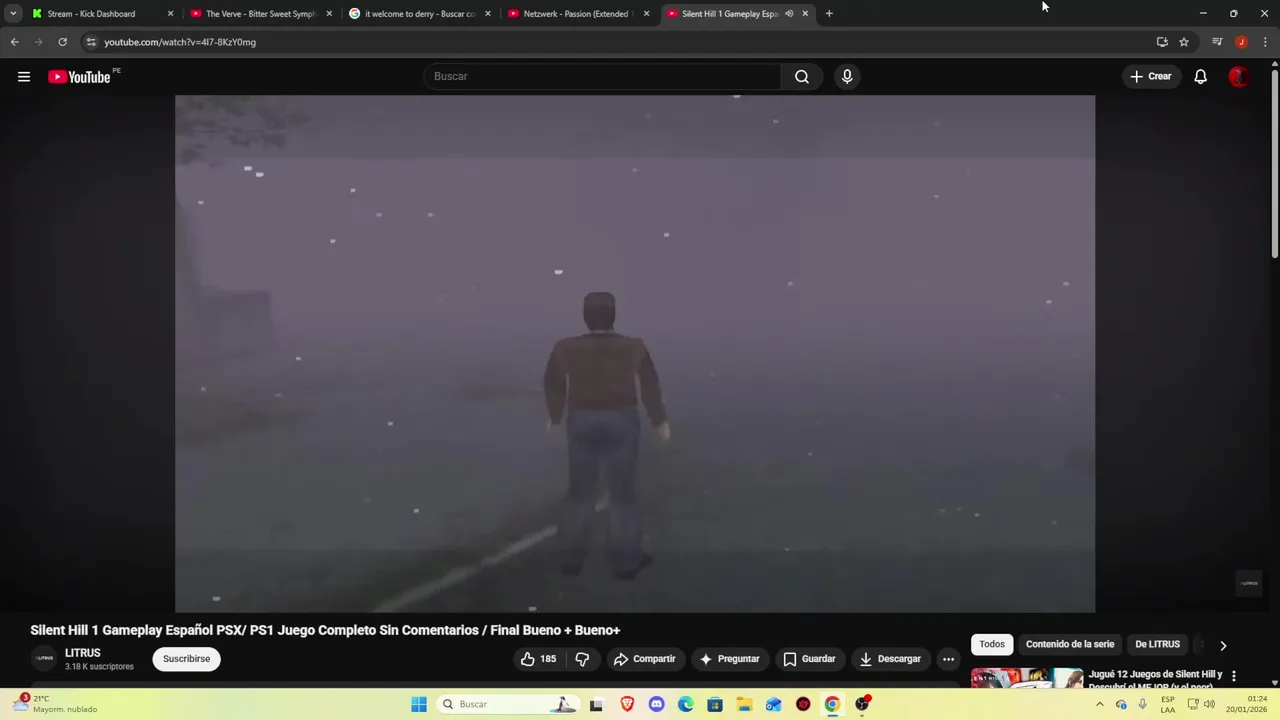Screen dimensions: 1280x720
Task: Open YouTube notifications bell
Action: tap(1200, 77)
